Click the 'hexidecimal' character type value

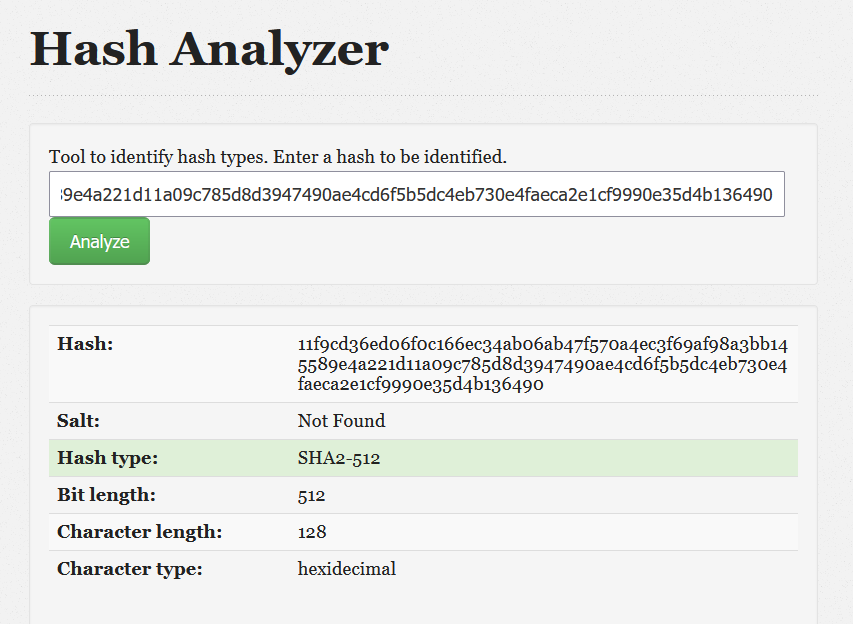[346, 569]
